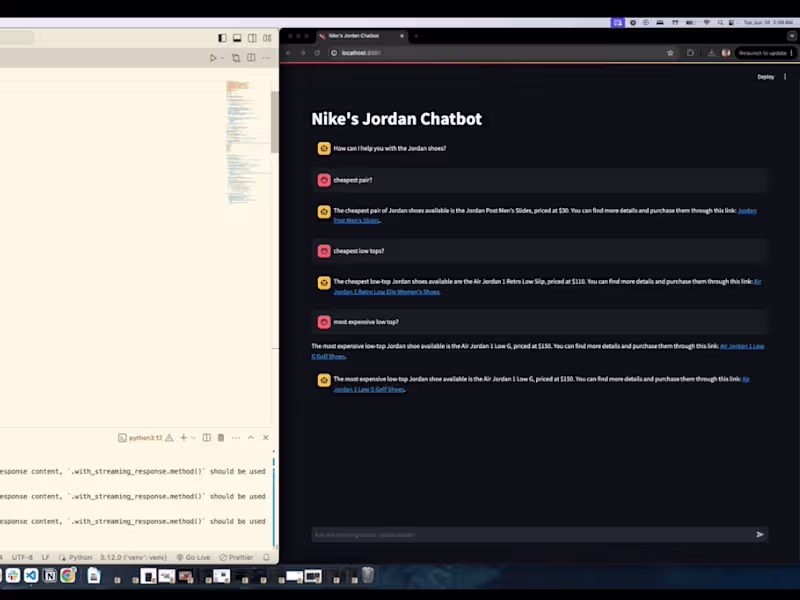
Task: Open Chrome from the Dock
Action: point(67,576)
